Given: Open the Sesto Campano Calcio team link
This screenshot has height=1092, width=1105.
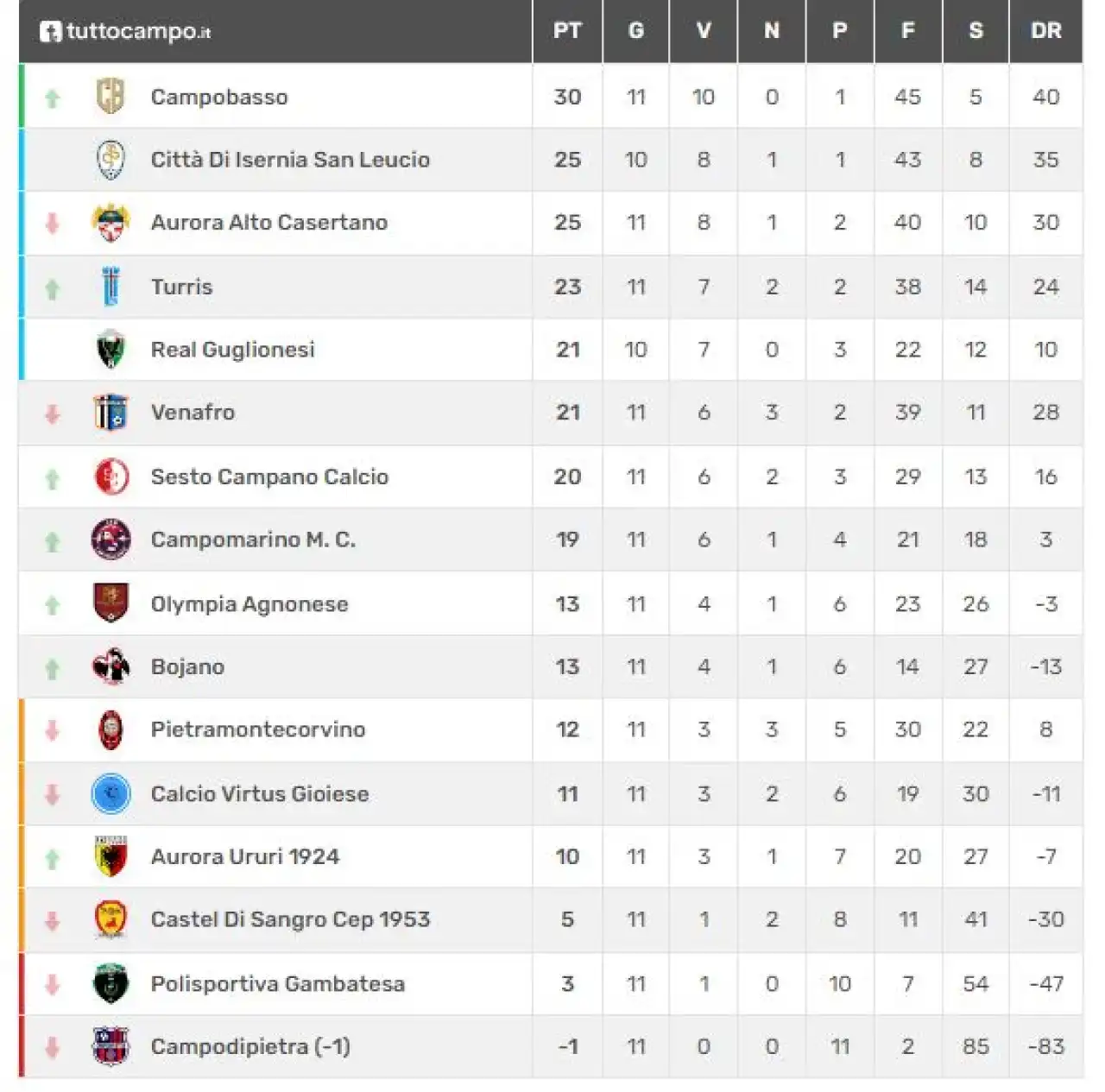Looking at the screenshot, I should (x=269, y=477).
